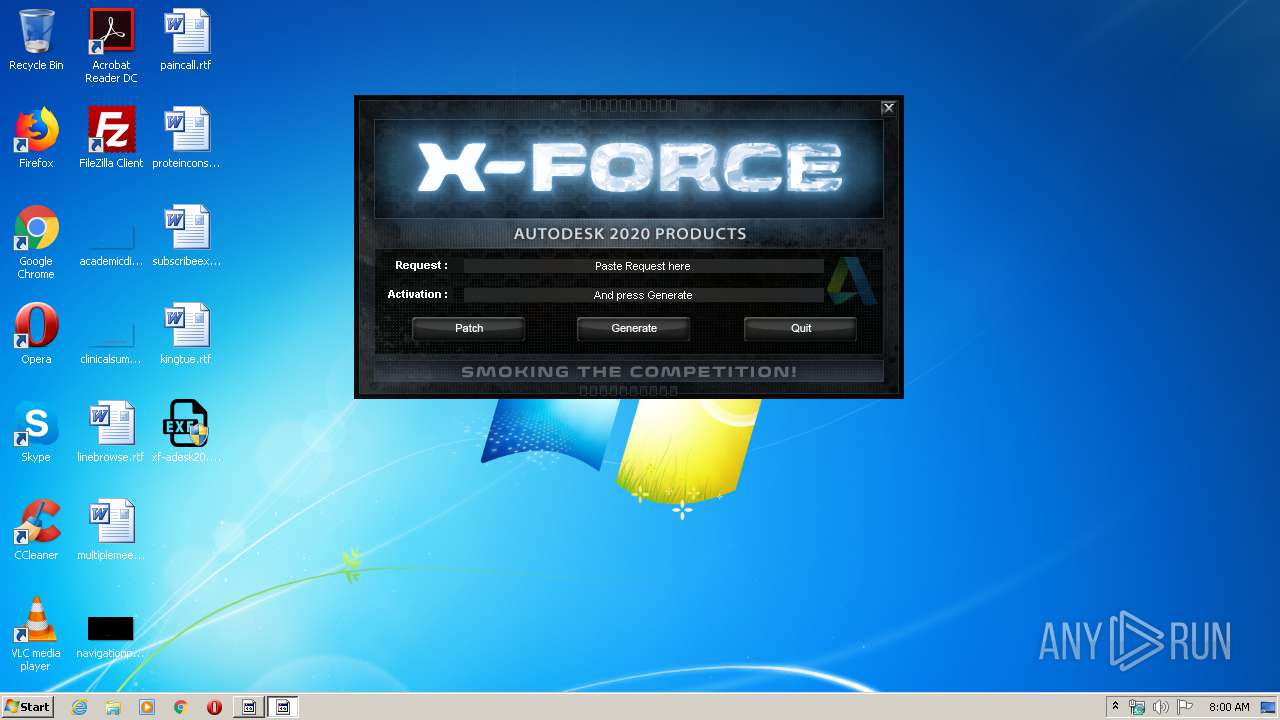The width and height of the screenshot is (1280, 720).
Task: Select the Google Chrome desktop shortcut
Action: 36,242
